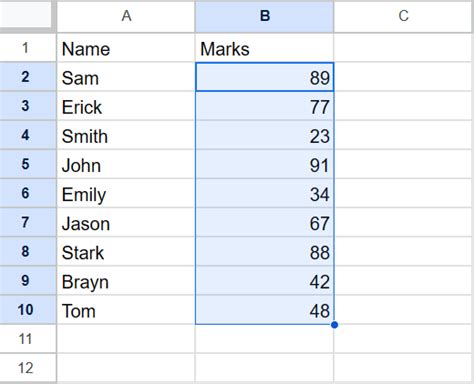Select the cell with value 91

(x=264, y=164)
